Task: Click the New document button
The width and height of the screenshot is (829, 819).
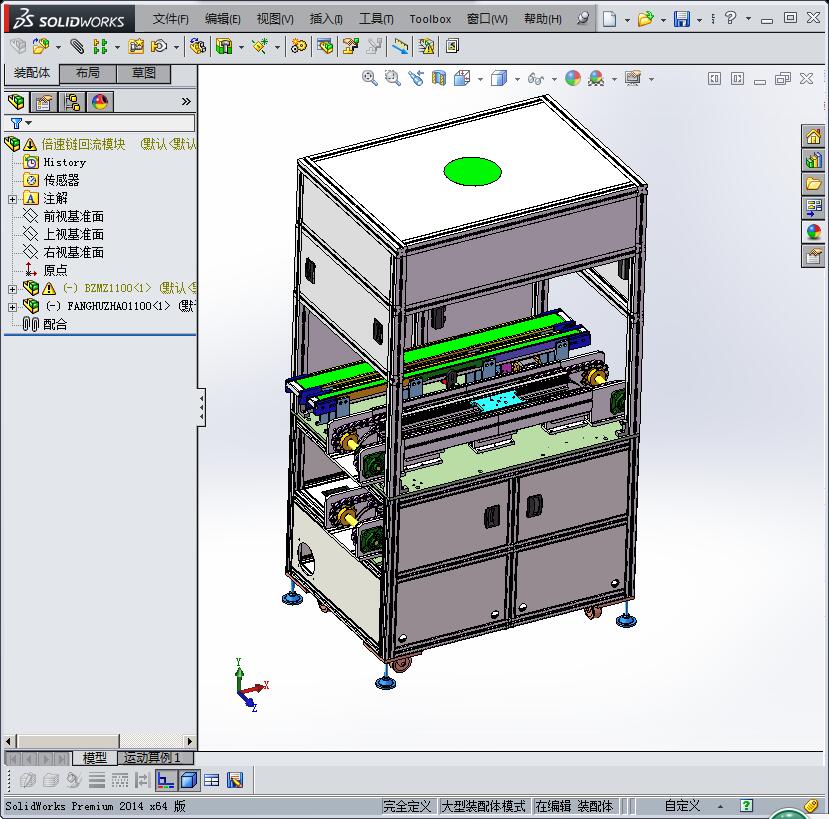Action: (610, 19)
